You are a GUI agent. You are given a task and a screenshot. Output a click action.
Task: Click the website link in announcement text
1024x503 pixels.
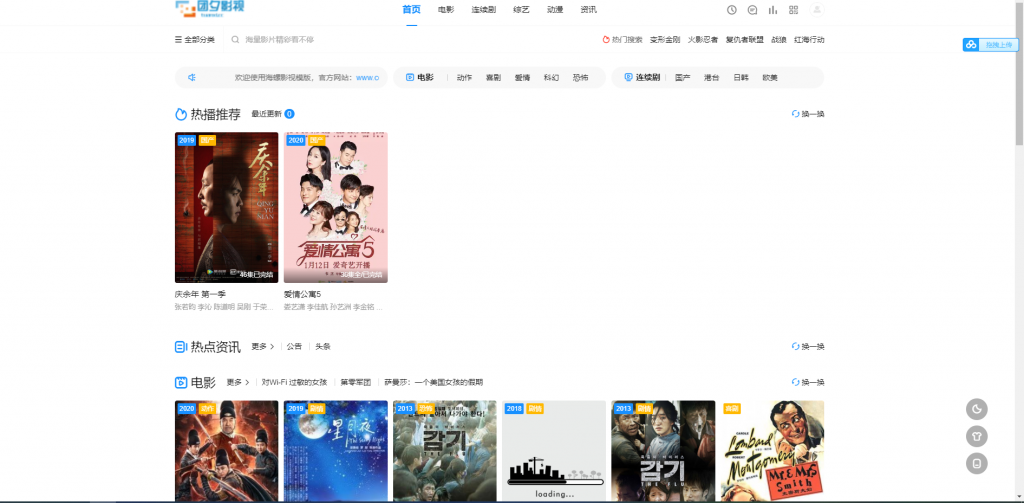pyautogui.click(x=368, y=78)
